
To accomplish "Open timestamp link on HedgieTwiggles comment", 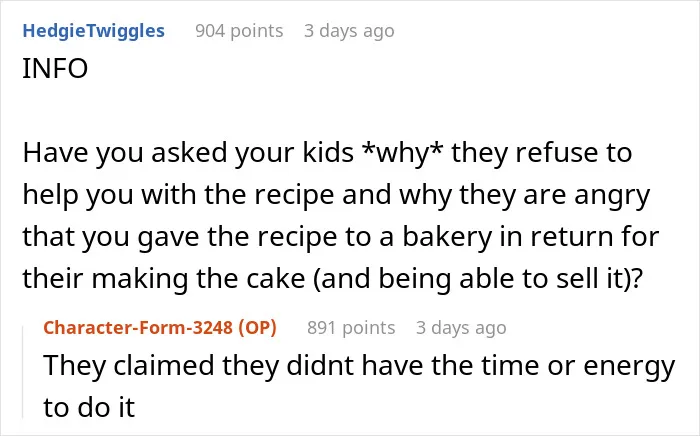I will 349,31.
